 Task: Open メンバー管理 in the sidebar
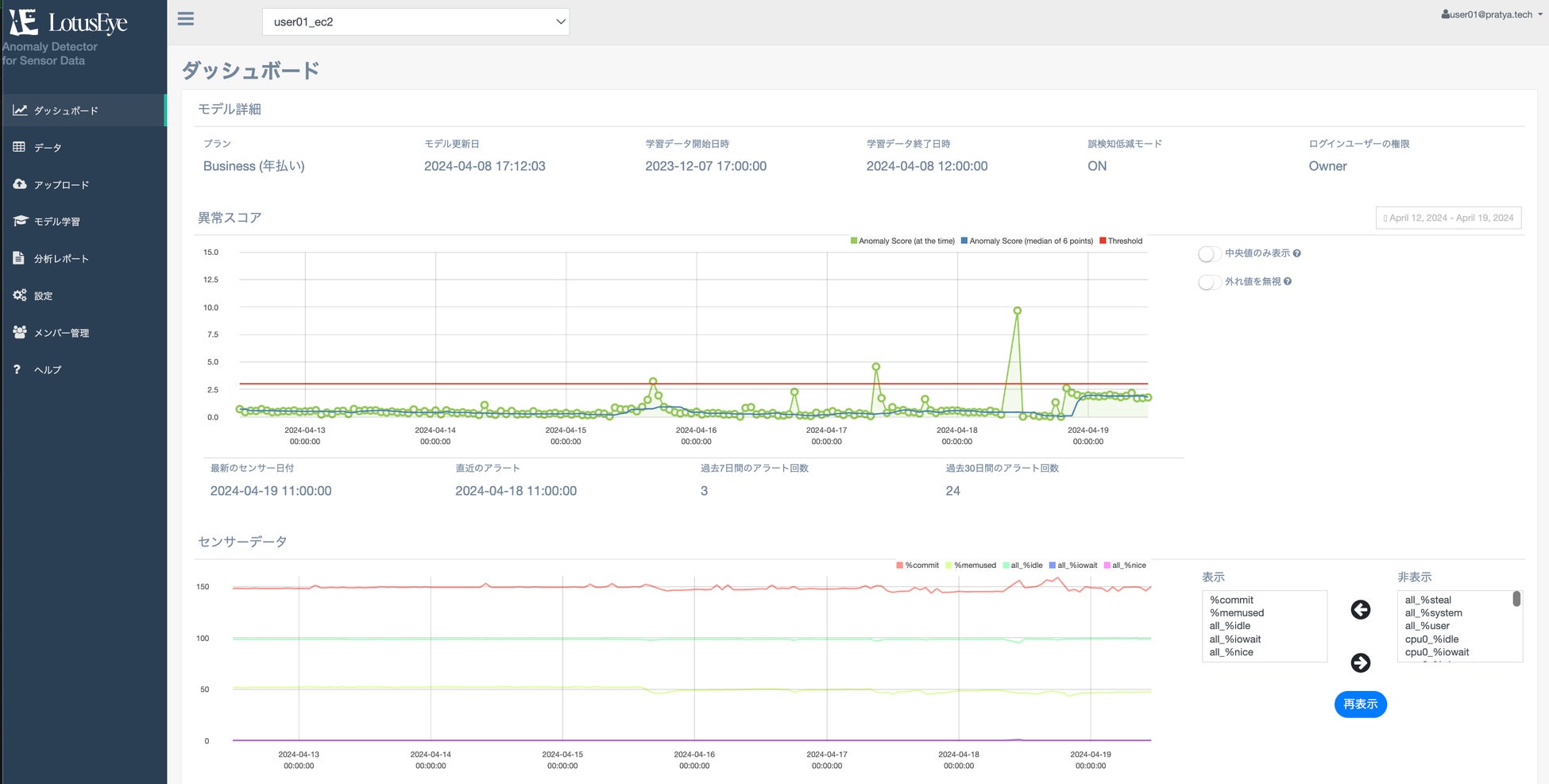point(83,332)
